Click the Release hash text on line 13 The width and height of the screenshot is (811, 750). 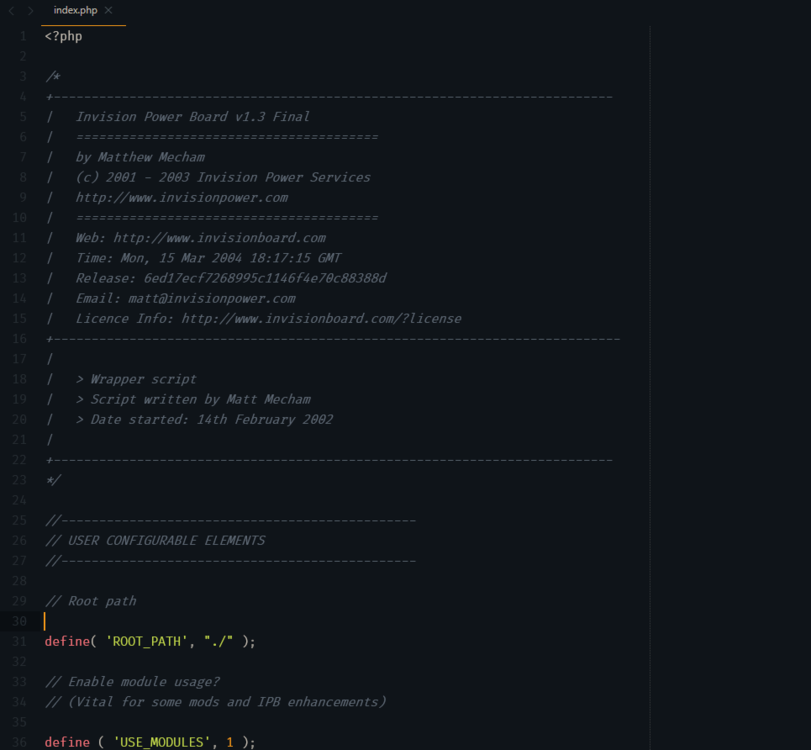(265, 278)
